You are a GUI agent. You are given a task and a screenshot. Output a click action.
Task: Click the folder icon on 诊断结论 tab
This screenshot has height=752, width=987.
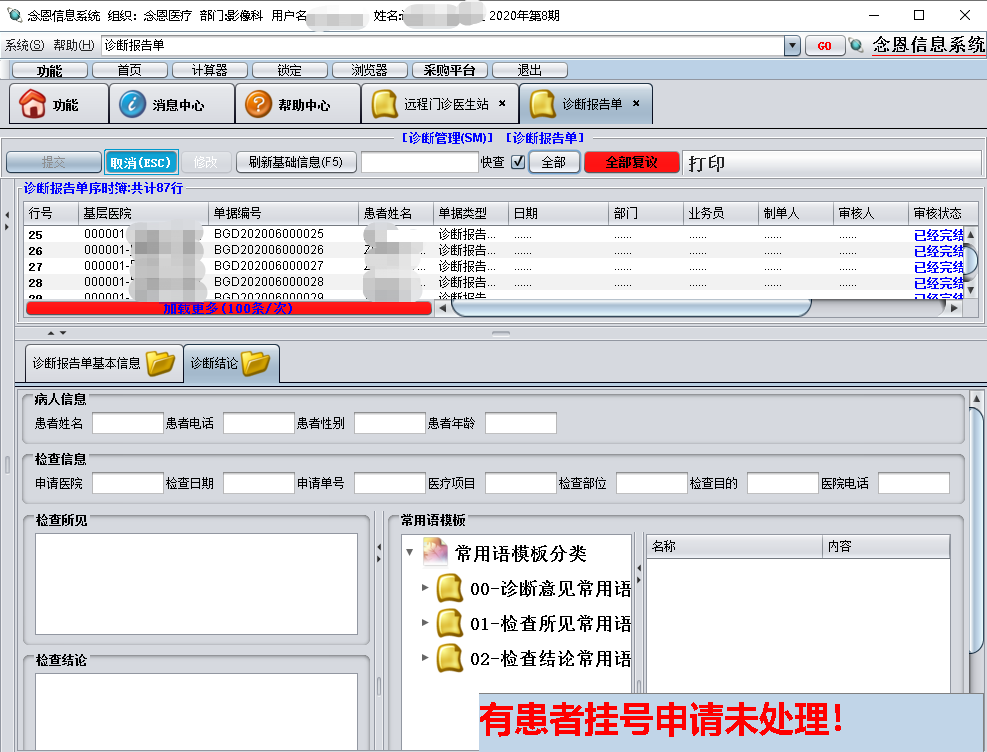[256, 363]
